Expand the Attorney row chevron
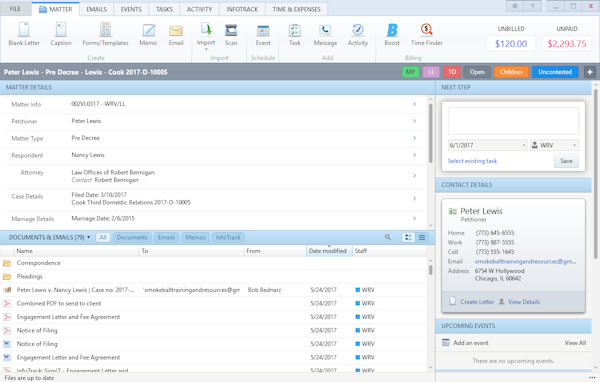The width and height of the screenshot is (600, 382). click(414, 175)
